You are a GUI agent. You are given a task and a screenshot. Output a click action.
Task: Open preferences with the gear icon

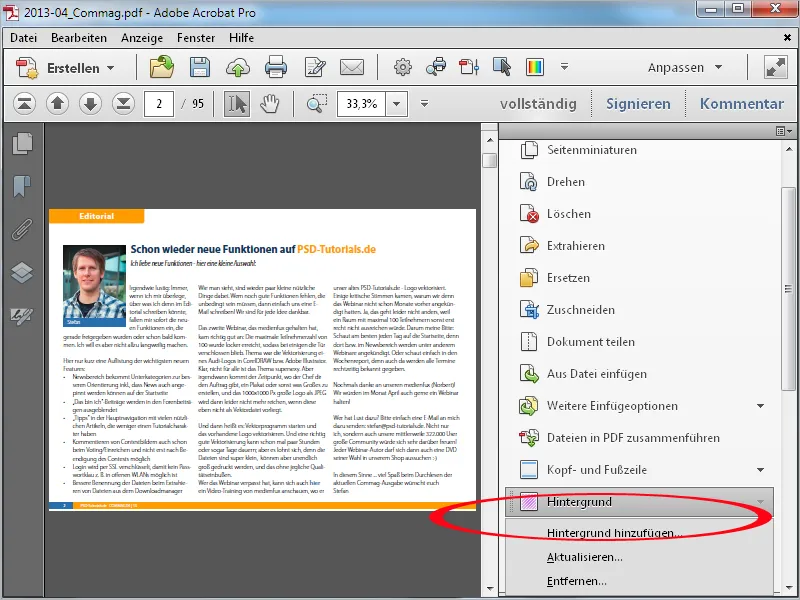click(403, 67)
